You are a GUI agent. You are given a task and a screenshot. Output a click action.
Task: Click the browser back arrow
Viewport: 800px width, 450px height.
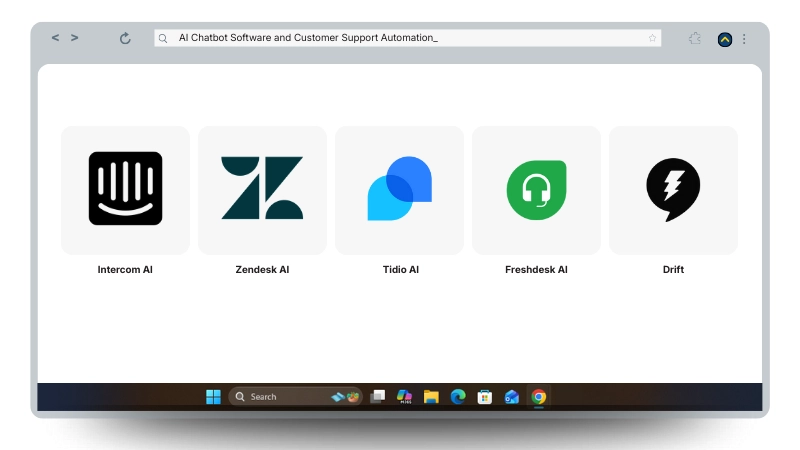coord(55,38)
